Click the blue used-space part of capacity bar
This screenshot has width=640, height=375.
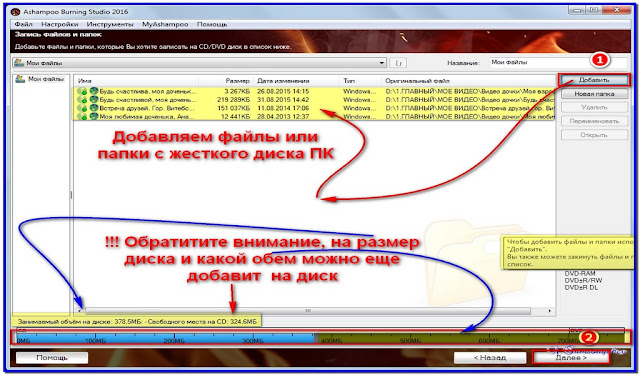point(165,338)
